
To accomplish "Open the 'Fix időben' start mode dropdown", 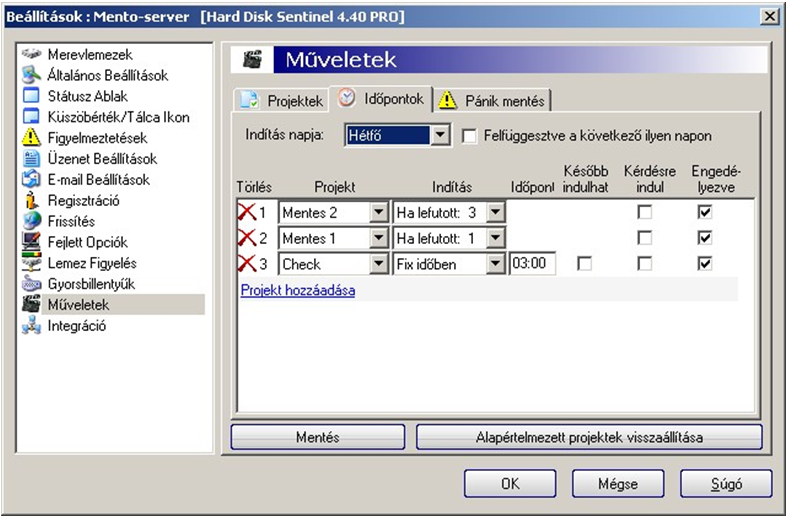I will 495,264.
